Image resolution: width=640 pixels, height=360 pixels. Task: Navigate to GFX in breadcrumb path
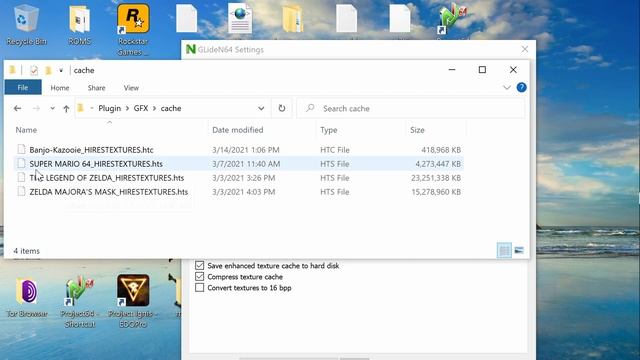(141, 108)
